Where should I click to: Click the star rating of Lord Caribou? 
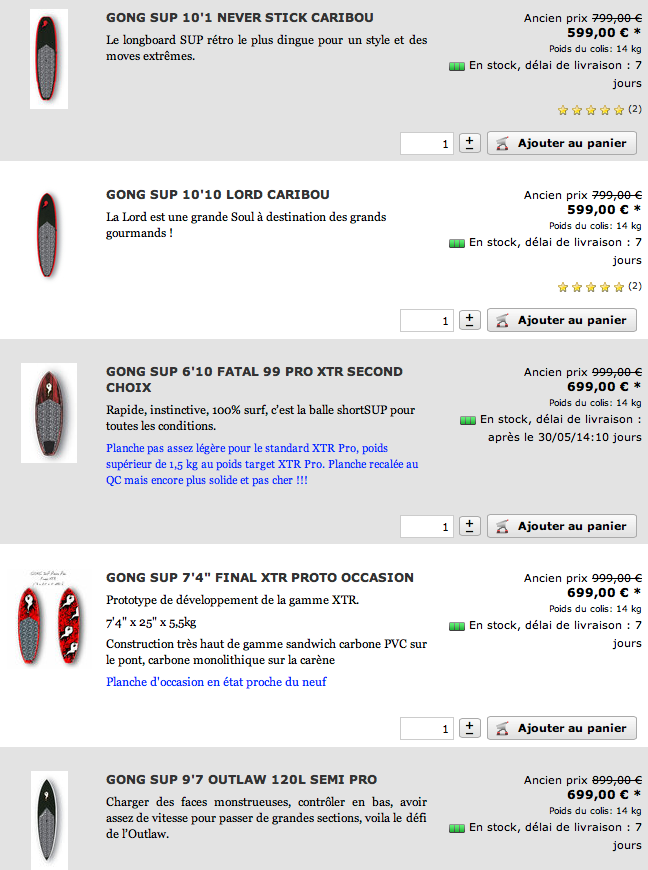(x=591, y=287)
